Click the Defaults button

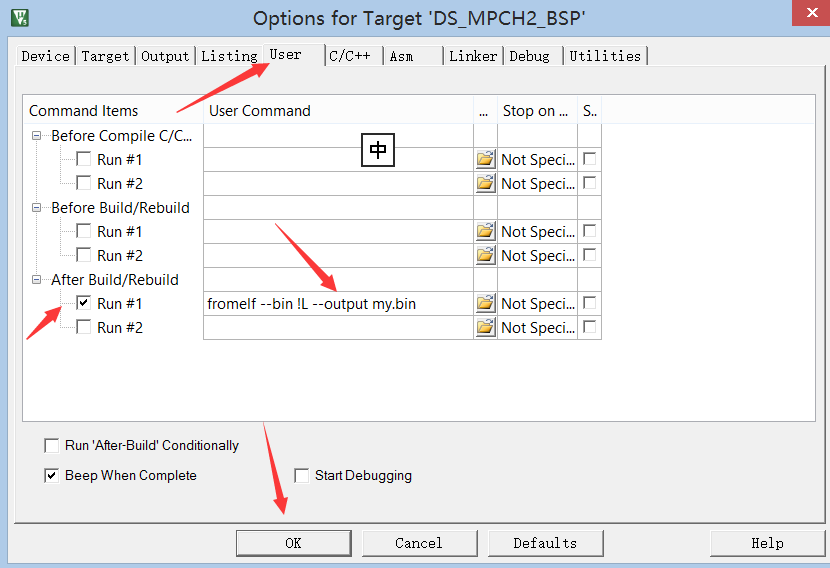point(545,543)
